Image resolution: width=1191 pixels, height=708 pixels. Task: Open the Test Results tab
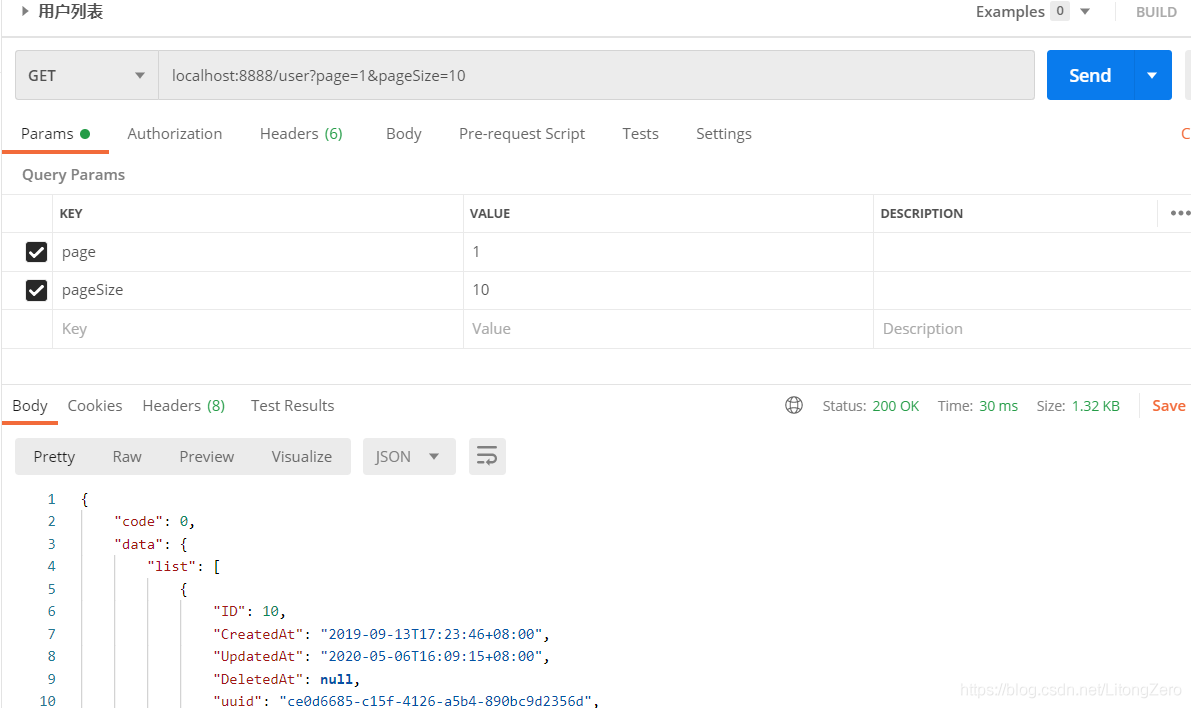(292, 406)
